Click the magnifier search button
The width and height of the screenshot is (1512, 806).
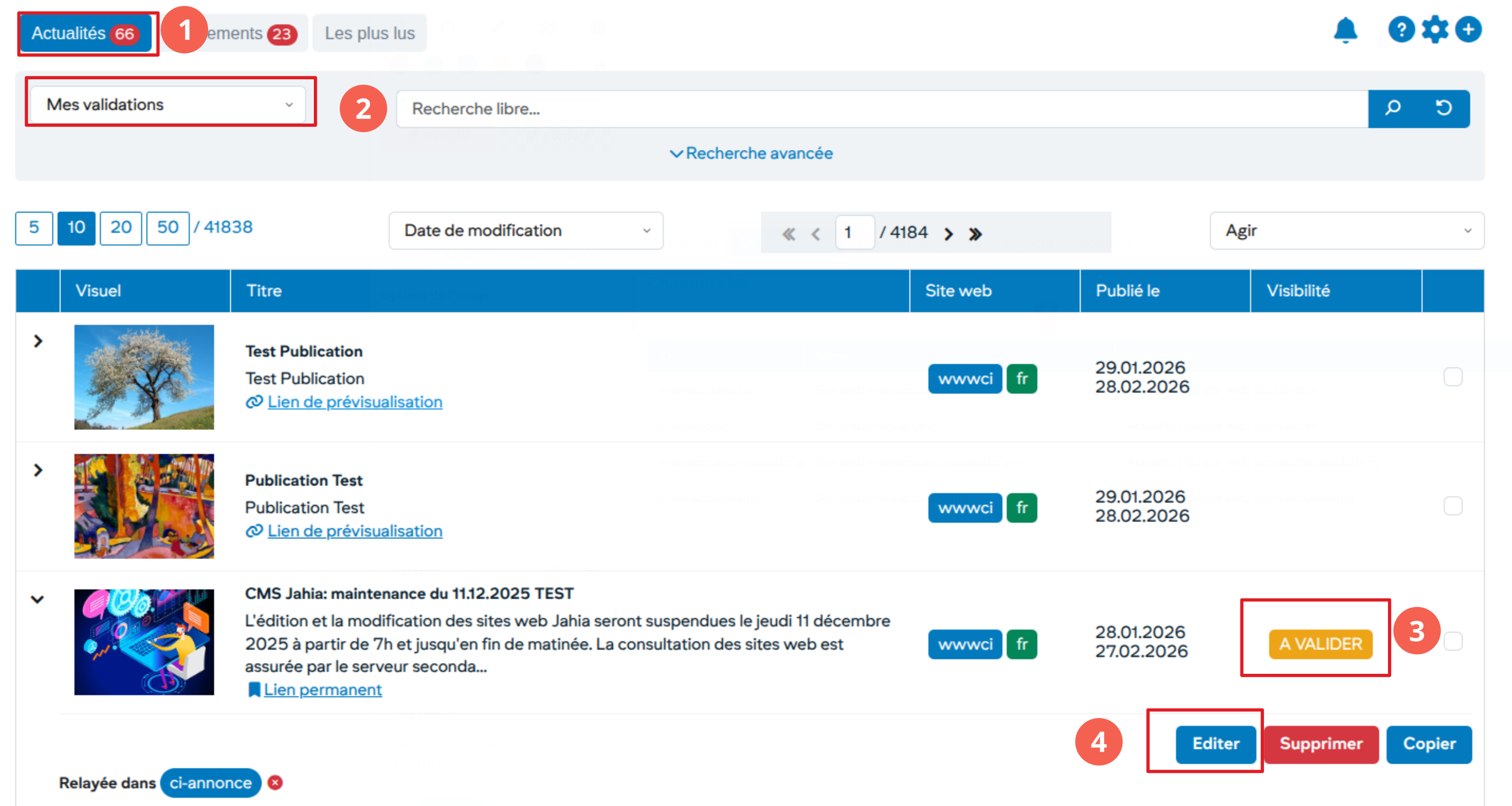pyautogui.click(x=1393, y=108)
